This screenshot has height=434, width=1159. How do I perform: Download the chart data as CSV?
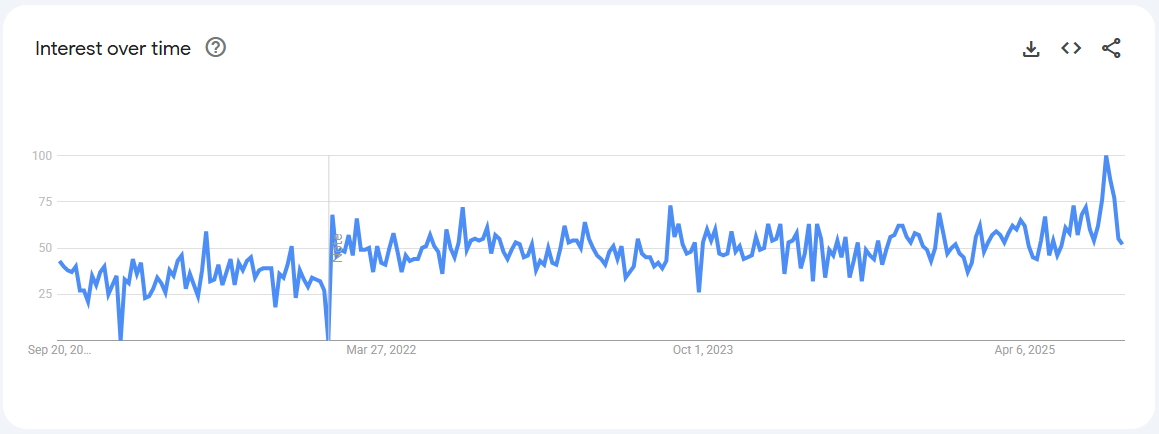point(1031,48)
